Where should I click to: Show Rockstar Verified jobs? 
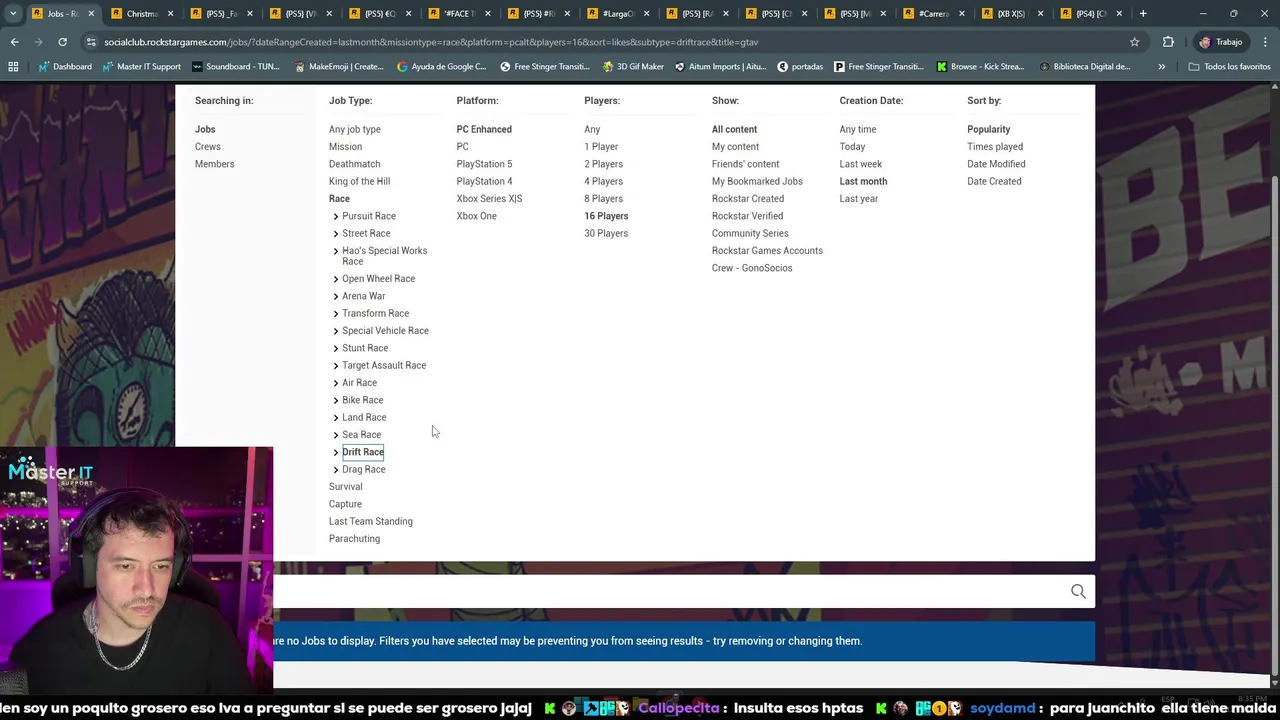point(747,216)
